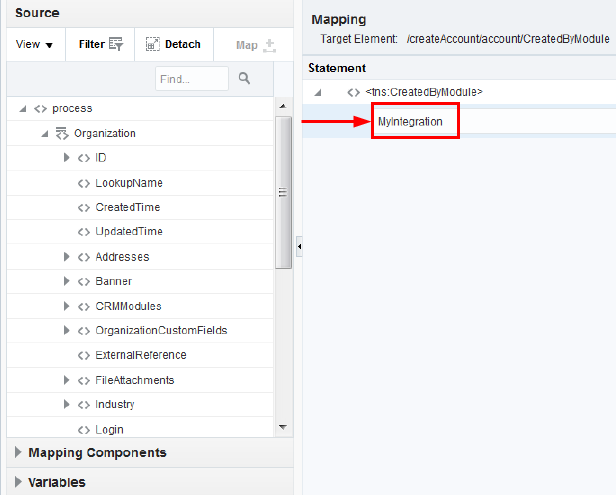Click the Filter button
Image resolution: width=616 pixels, height=495 pixels.
(x=101, y=44)
